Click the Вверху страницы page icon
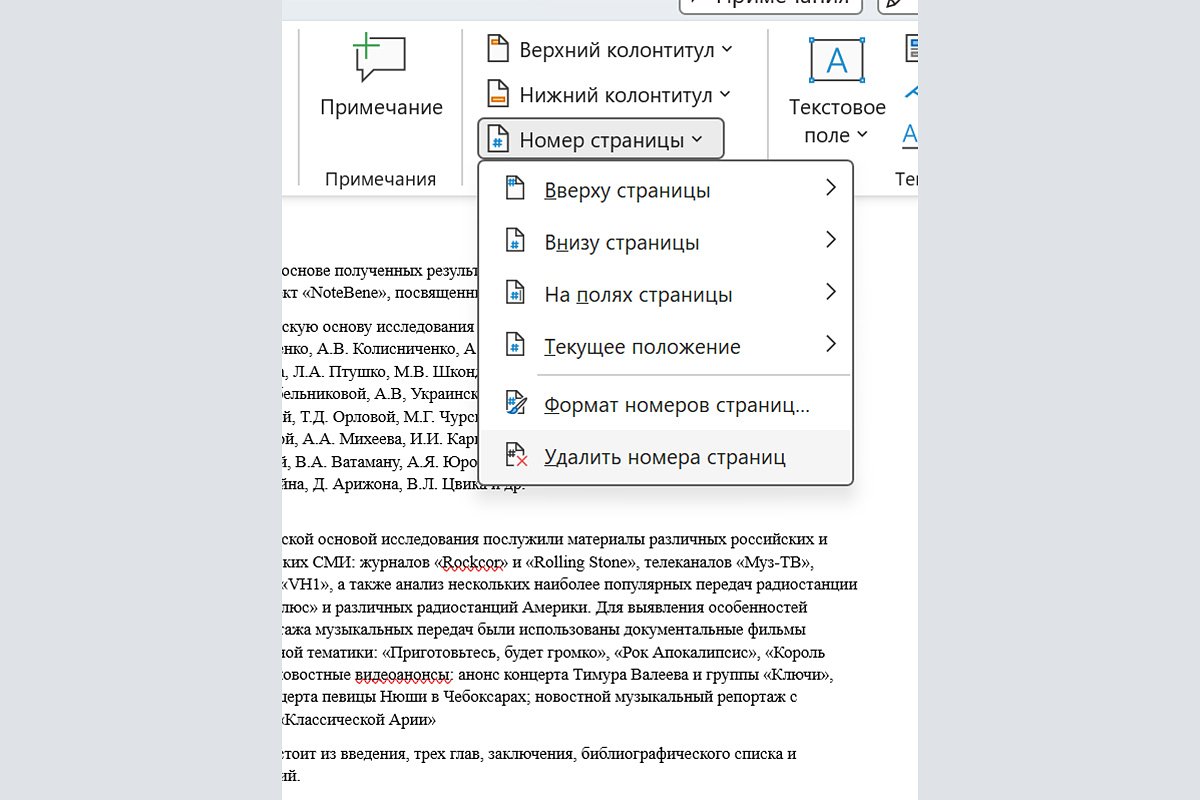The height and width of the screenshot is (800, 1200). pos(515,188)
